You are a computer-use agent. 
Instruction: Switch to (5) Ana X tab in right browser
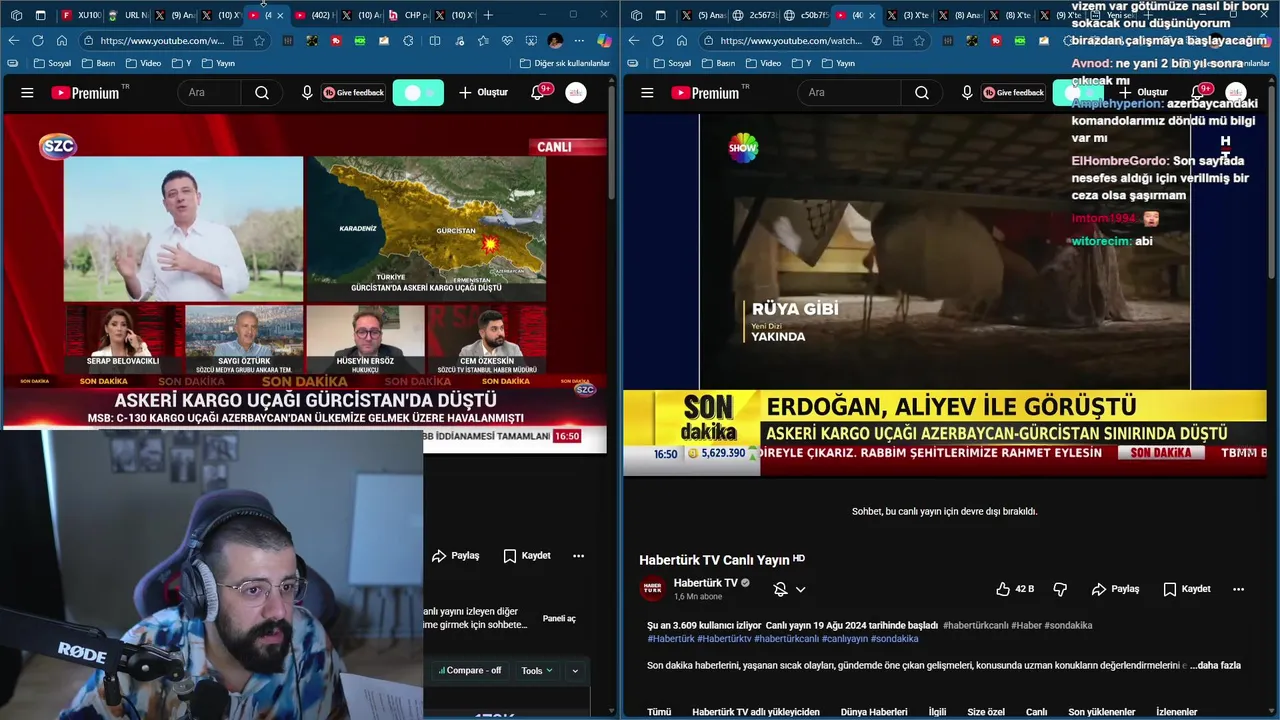point(703,15)
